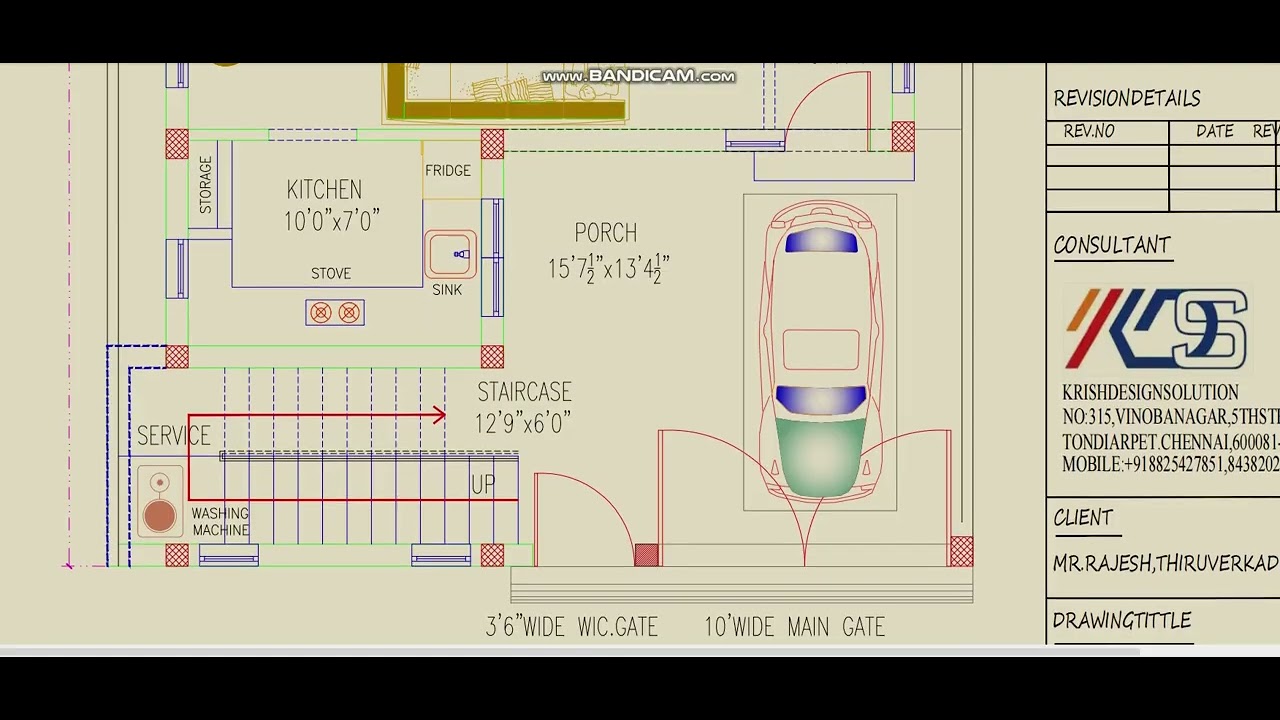Select the CLIENT heading
The width and height of the screenshot is (1280, 720).
point(1083,518)
